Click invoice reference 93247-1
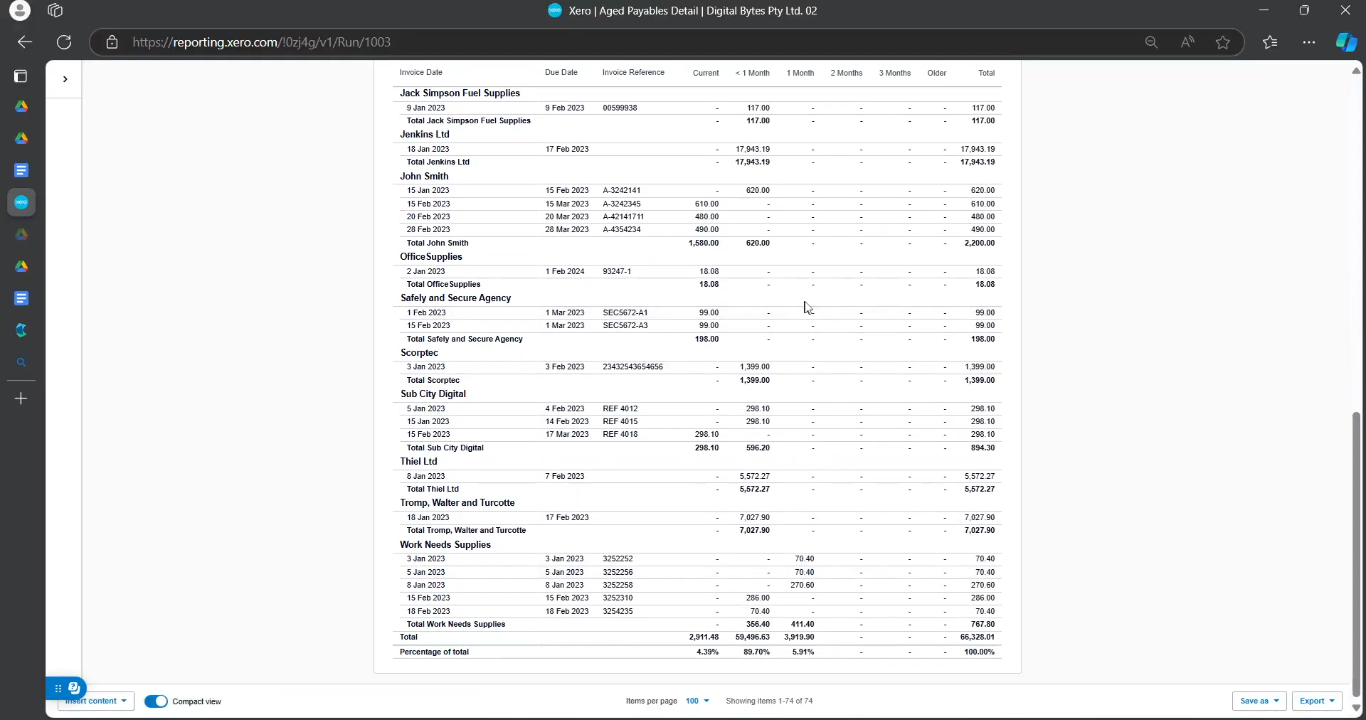The height and width of the screenshot is (720, 1366). point(617,271)
